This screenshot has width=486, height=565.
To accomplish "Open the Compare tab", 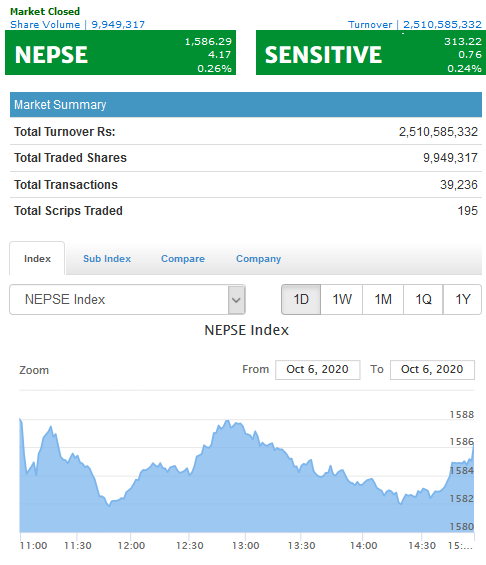I will coord(183,259).
